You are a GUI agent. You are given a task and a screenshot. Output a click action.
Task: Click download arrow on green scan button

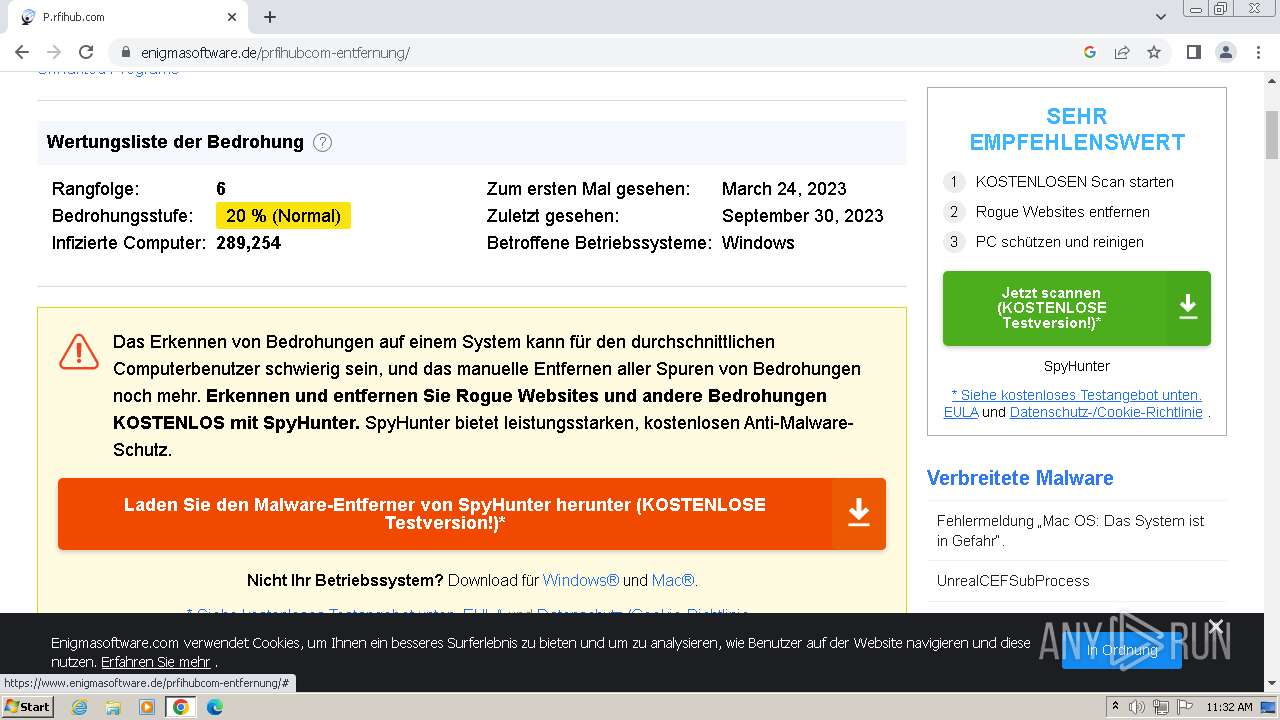coord(1188,308)
